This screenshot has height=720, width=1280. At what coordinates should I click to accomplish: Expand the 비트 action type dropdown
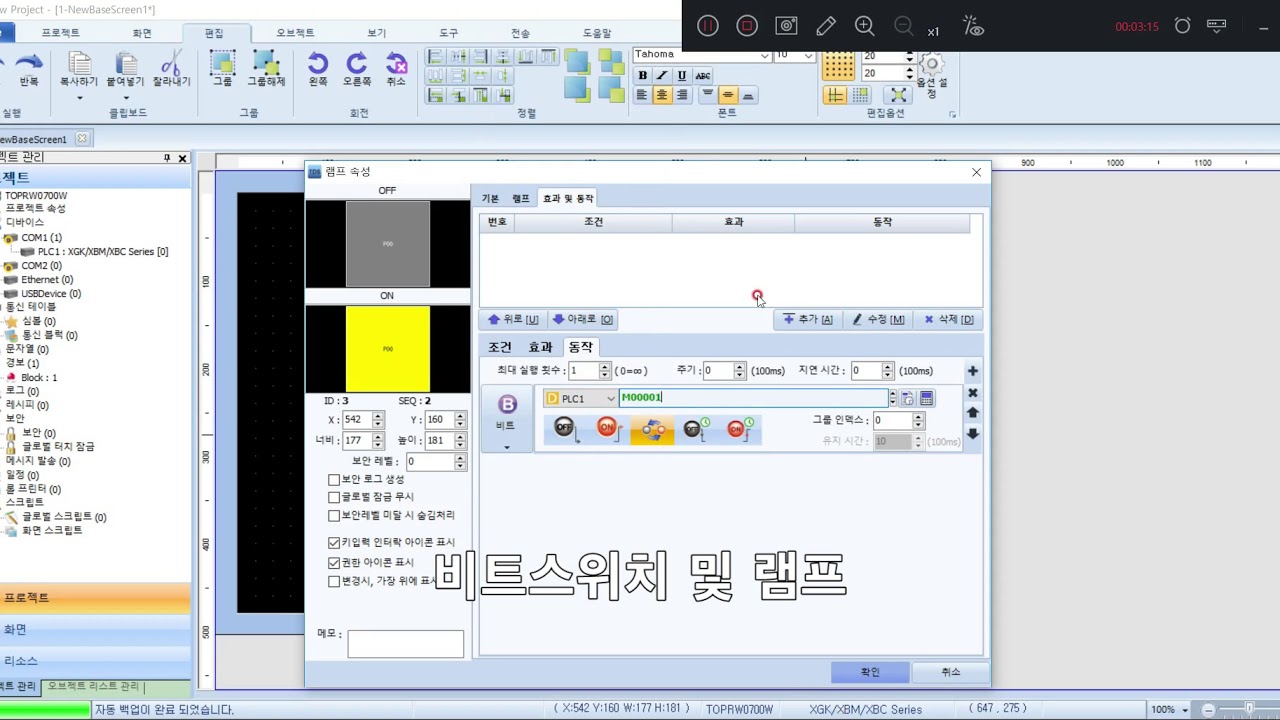pyautogui.click(x=507, y=446)
